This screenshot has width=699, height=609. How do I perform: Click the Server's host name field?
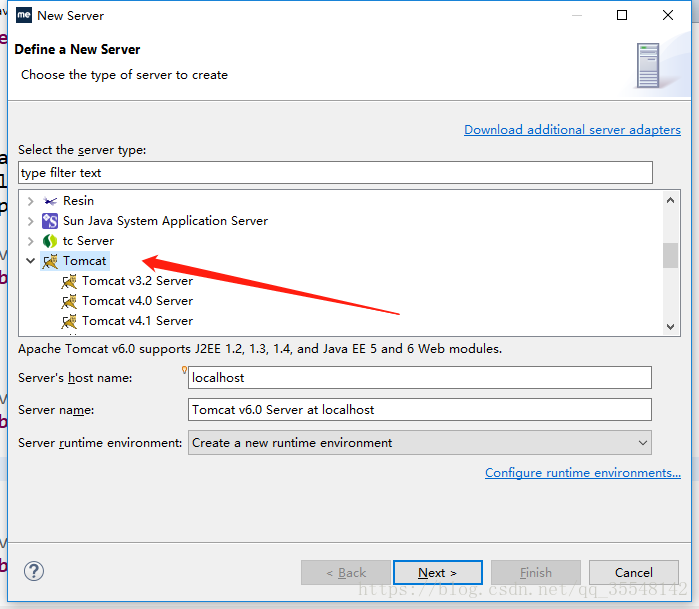point(419,378)
